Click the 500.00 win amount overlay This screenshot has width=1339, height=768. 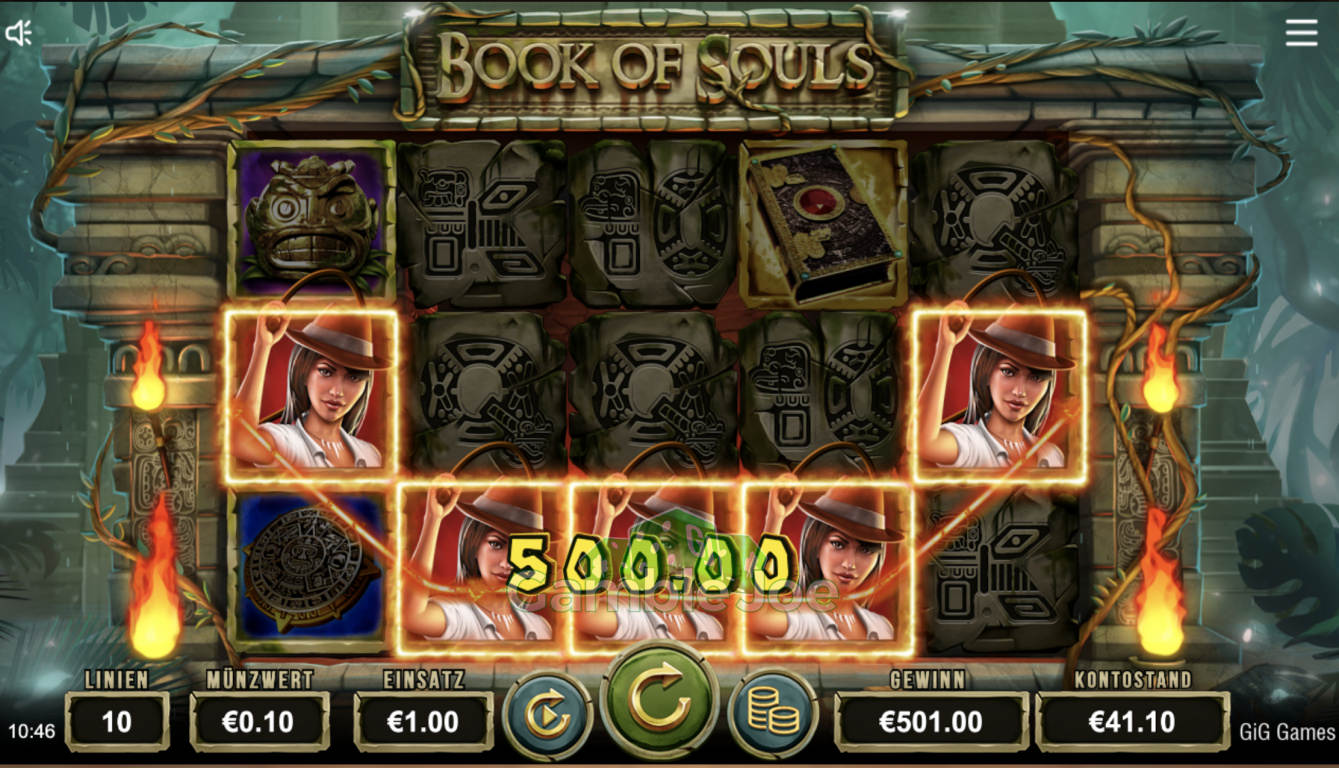[x=650, y=565]
